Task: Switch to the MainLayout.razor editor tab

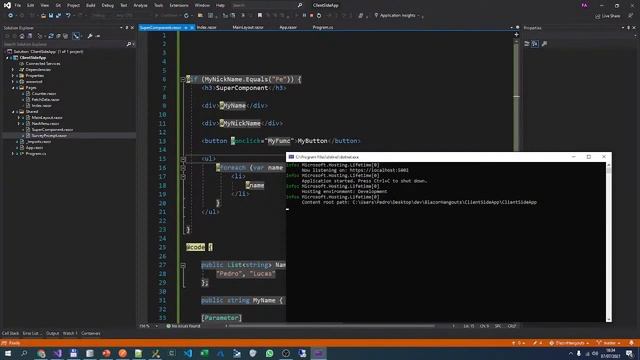Action: pyautogui.click(x=248, y=27)
